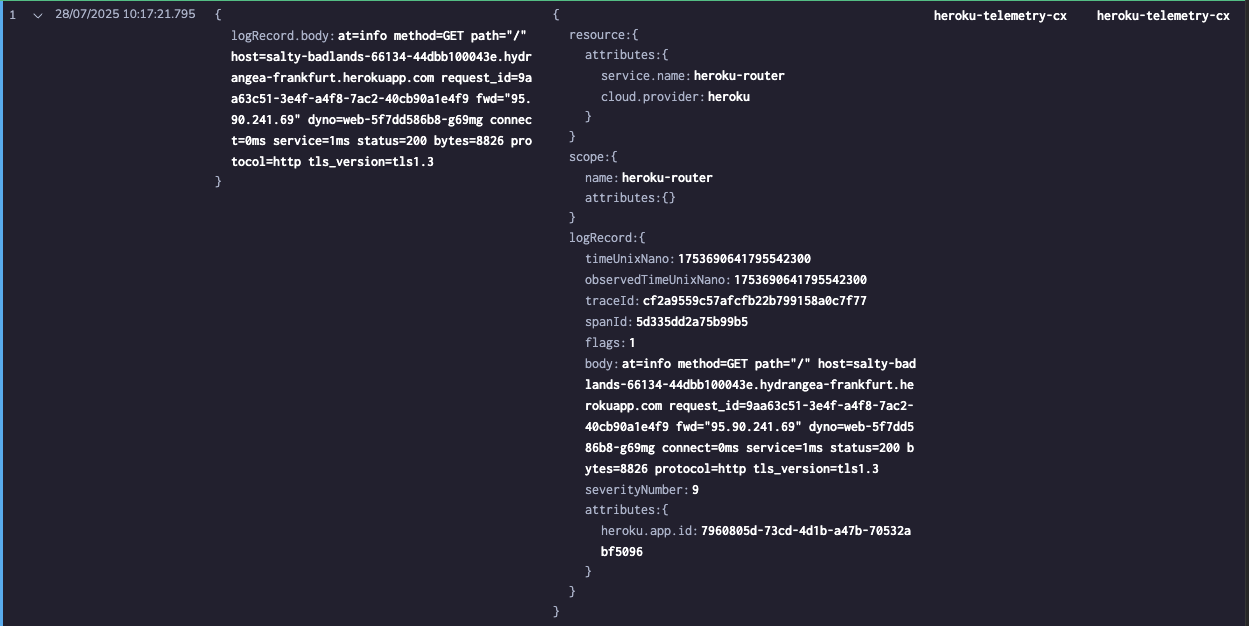This screenshot has width=1249, height=626.
Task: Click the body key inside logRecord tree
Action: click(600, 364)
